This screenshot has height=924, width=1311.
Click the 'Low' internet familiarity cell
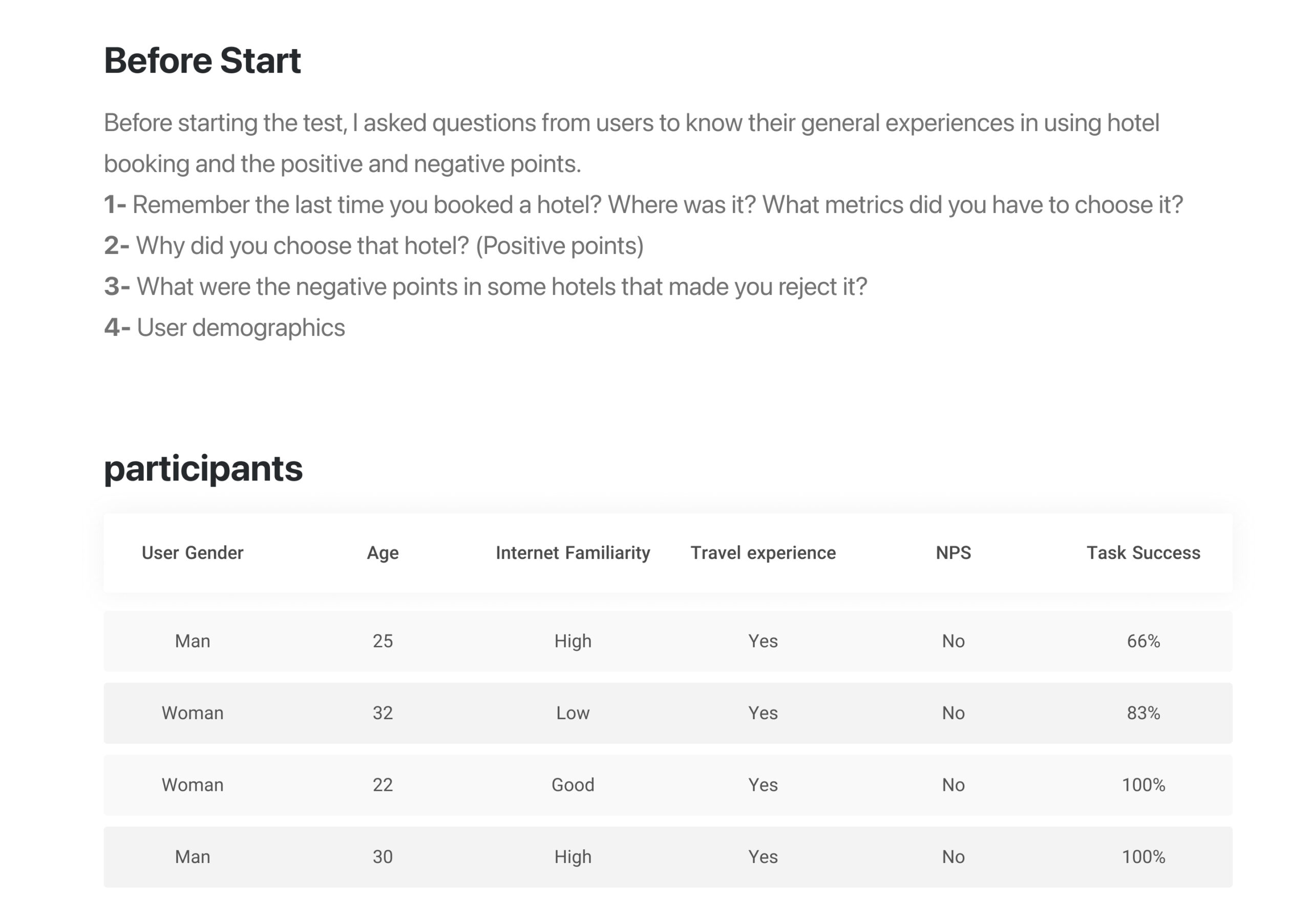pos(573,712)
